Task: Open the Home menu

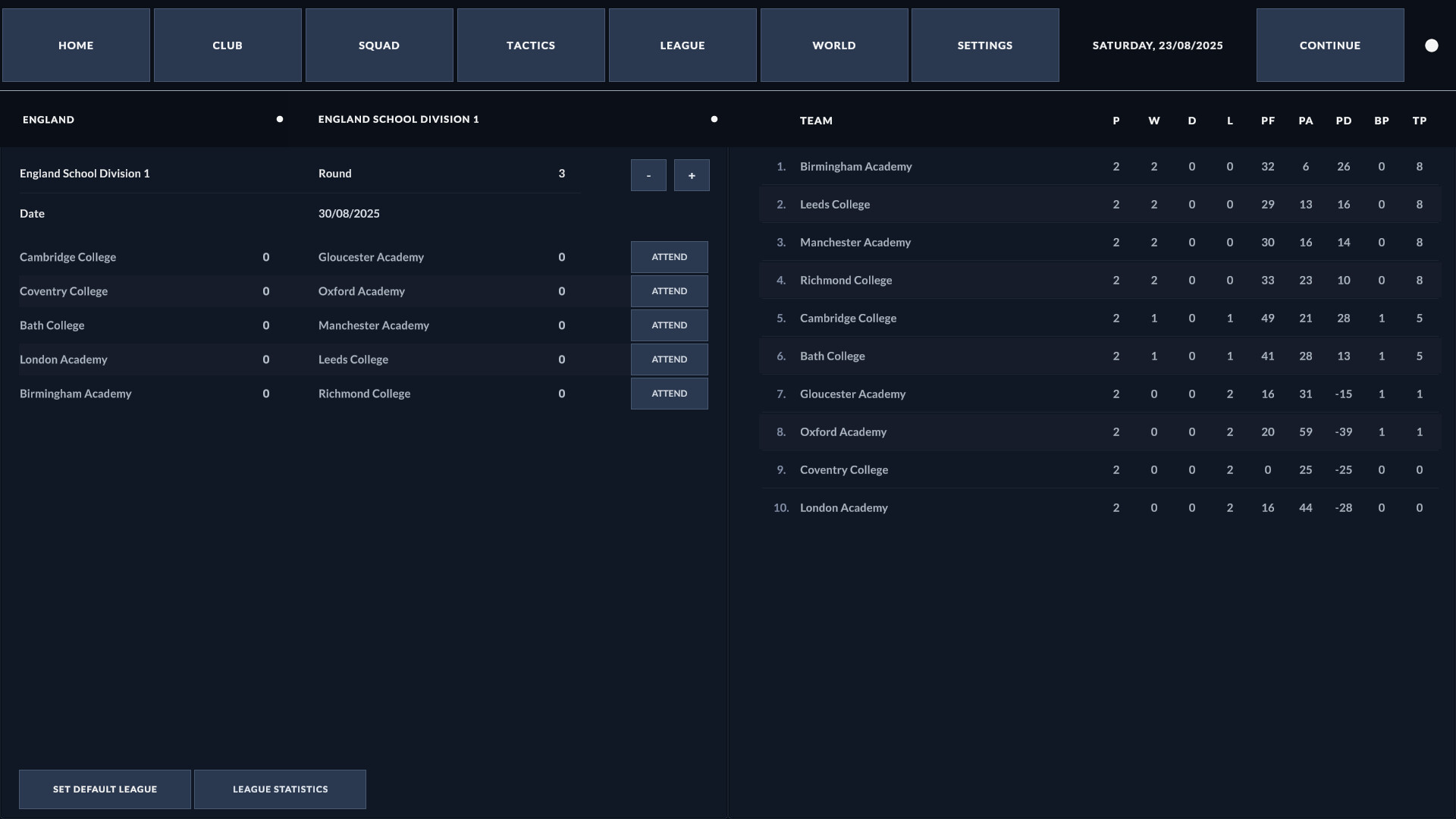Action: coord(76,45)
